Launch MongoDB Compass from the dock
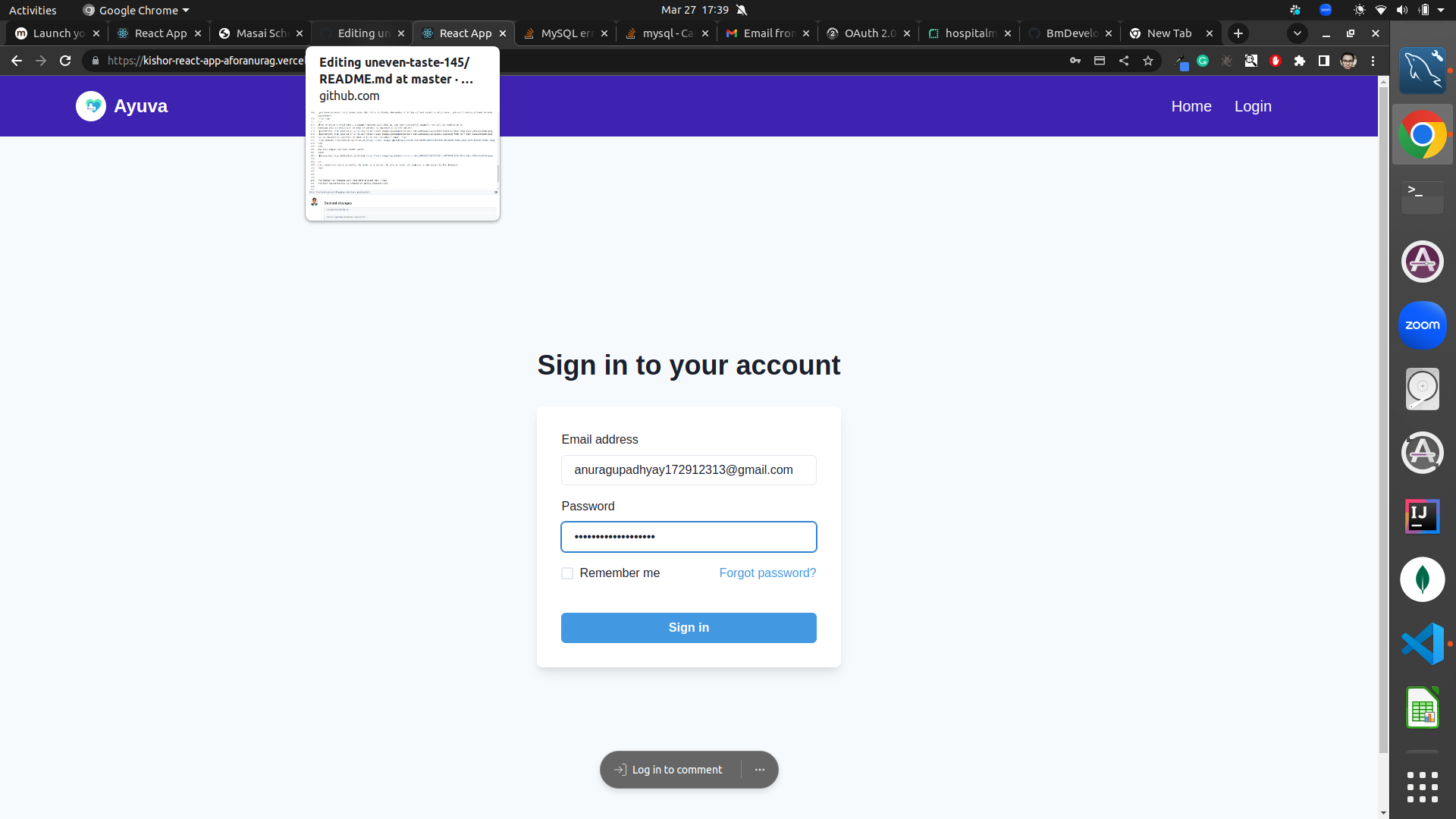 1423,579
